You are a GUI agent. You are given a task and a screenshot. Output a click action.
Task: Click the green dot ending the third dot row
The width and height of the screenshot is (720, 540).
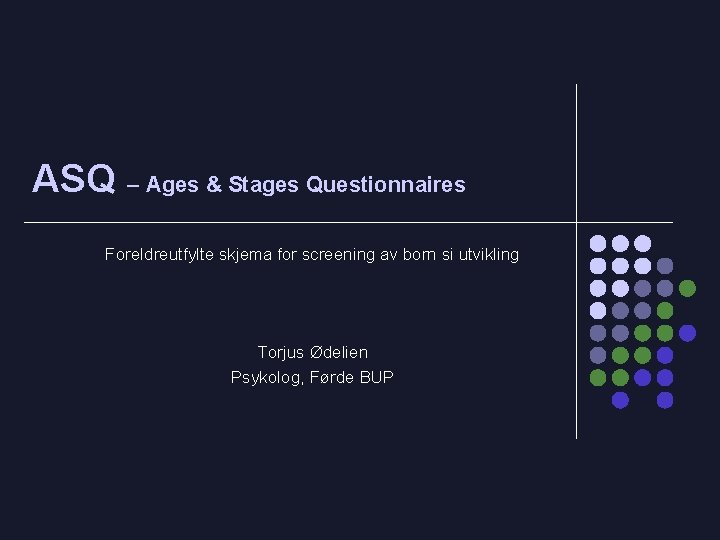click(687, 288)
